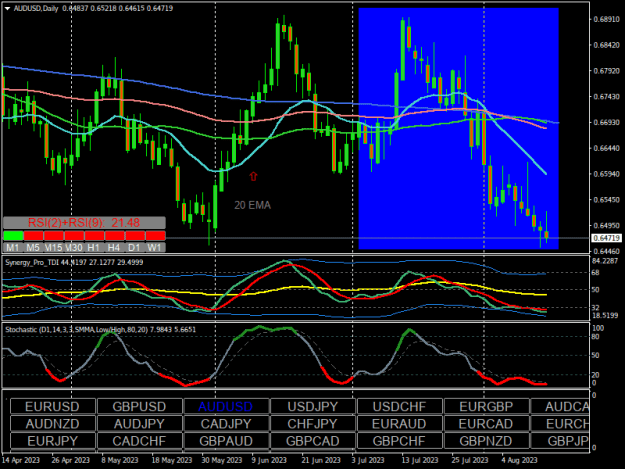Select the M15 timeframe label
Image resolution: width=625 pixels, height=469 pixels.
click(54, 247)
